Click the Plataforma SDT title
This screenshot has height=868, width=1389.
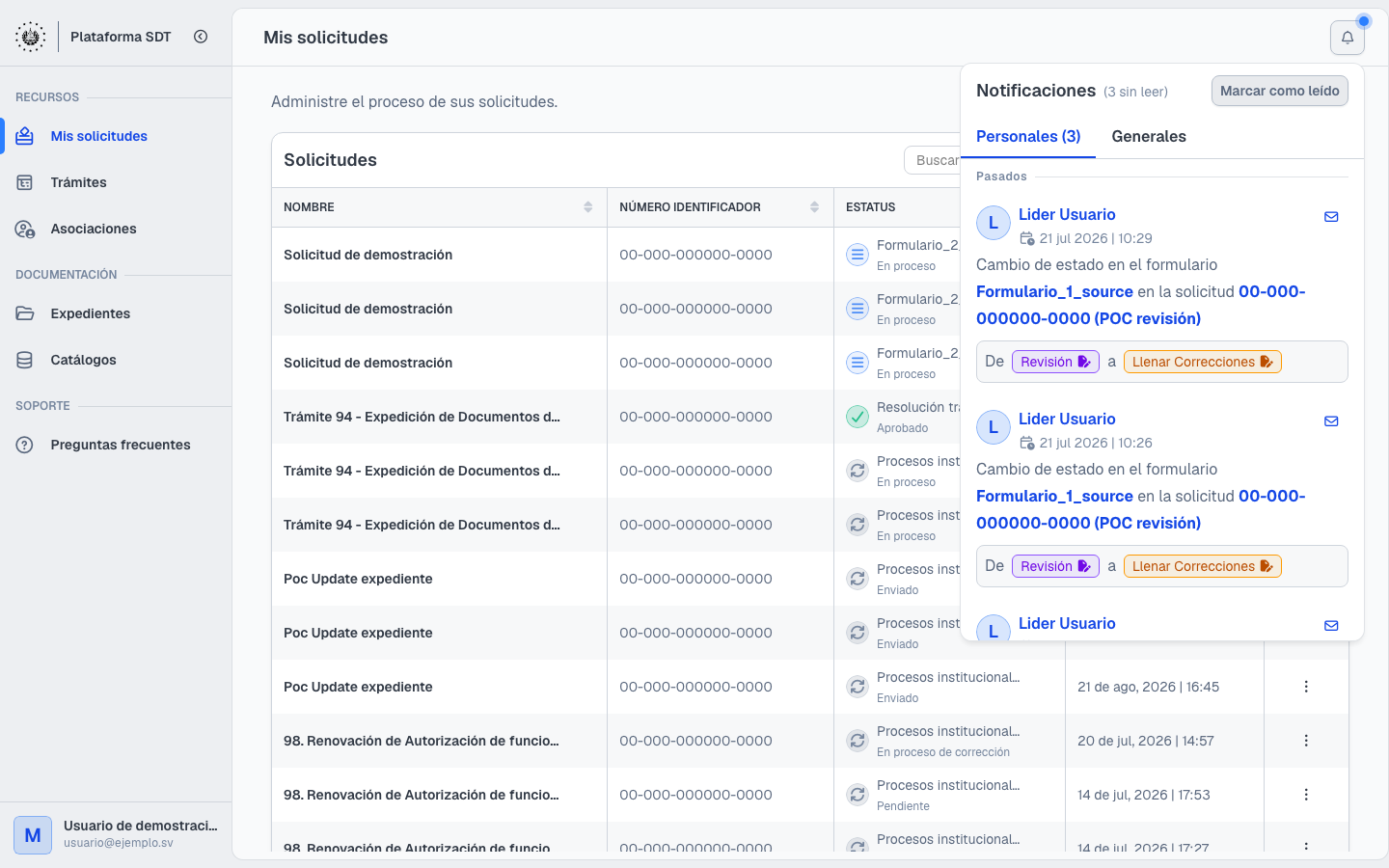[x=121, y=37]
